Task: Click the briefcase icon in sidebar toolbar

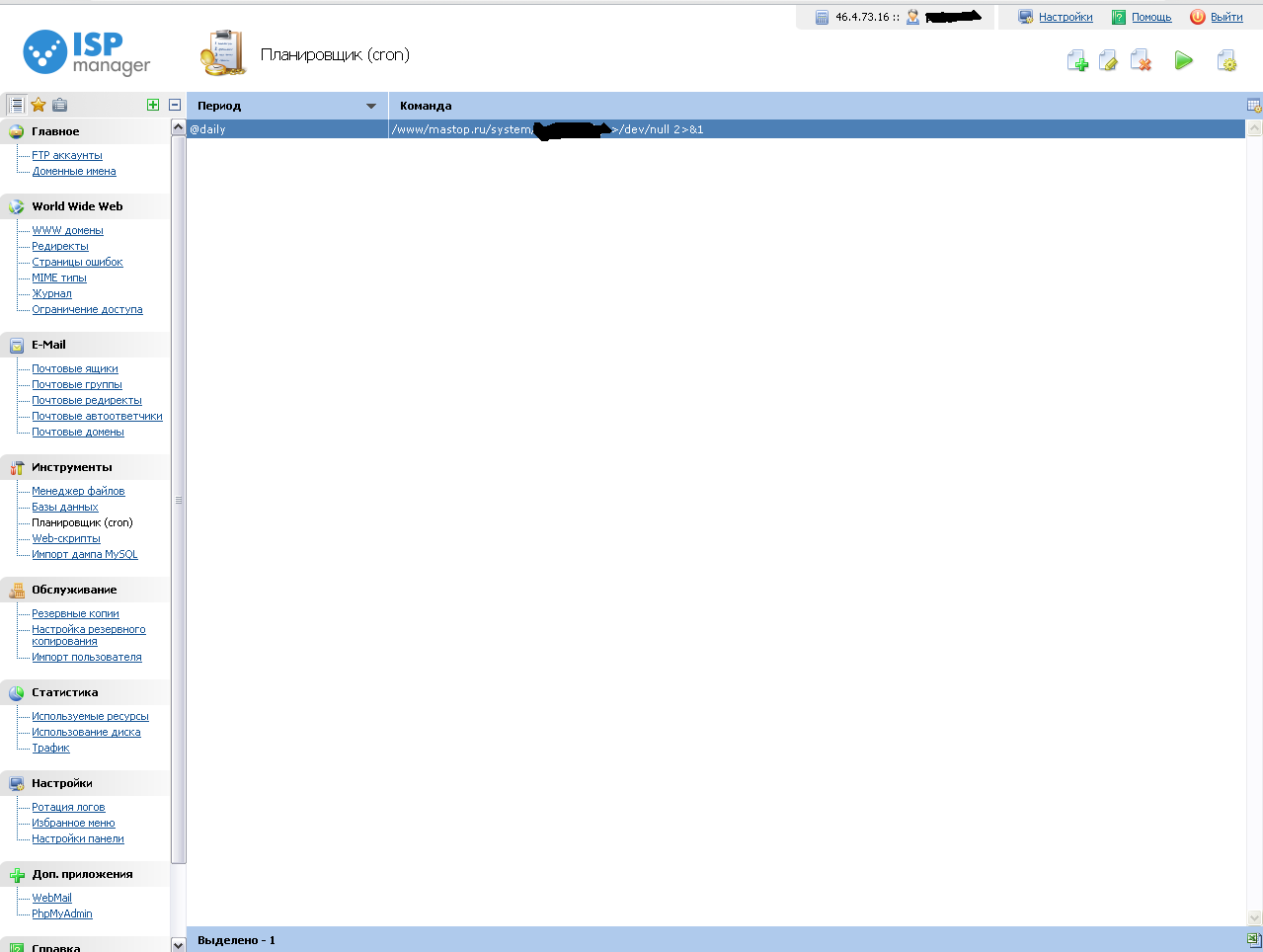Action: point(59,105)
